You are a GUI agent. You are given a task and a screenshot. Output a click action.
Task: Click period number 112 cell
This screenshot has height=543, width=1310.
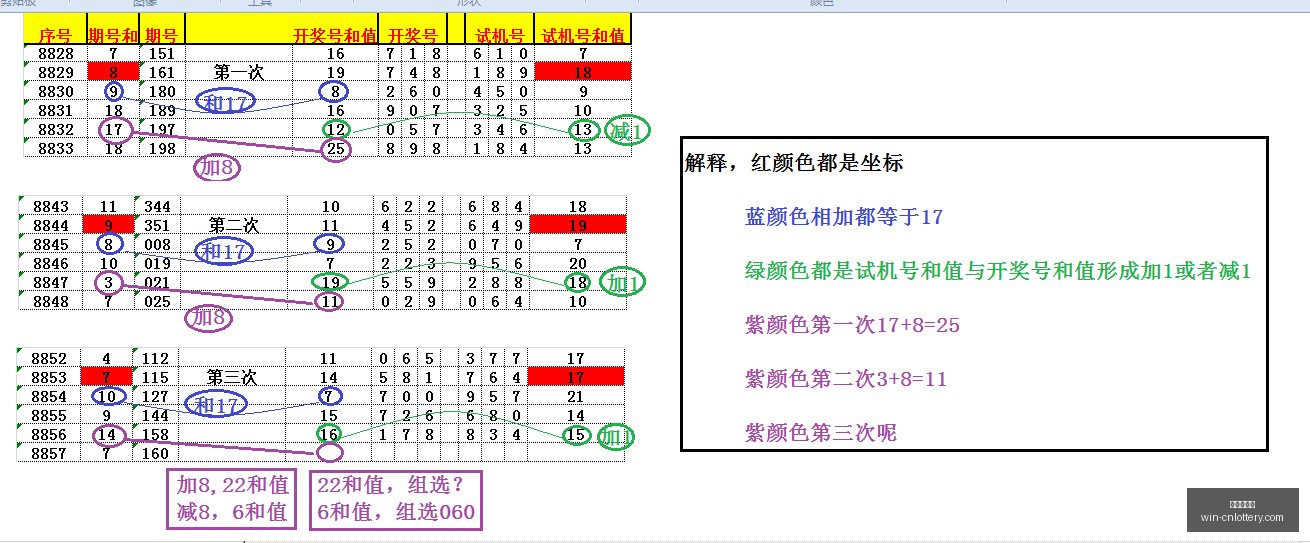coord(156,358)
